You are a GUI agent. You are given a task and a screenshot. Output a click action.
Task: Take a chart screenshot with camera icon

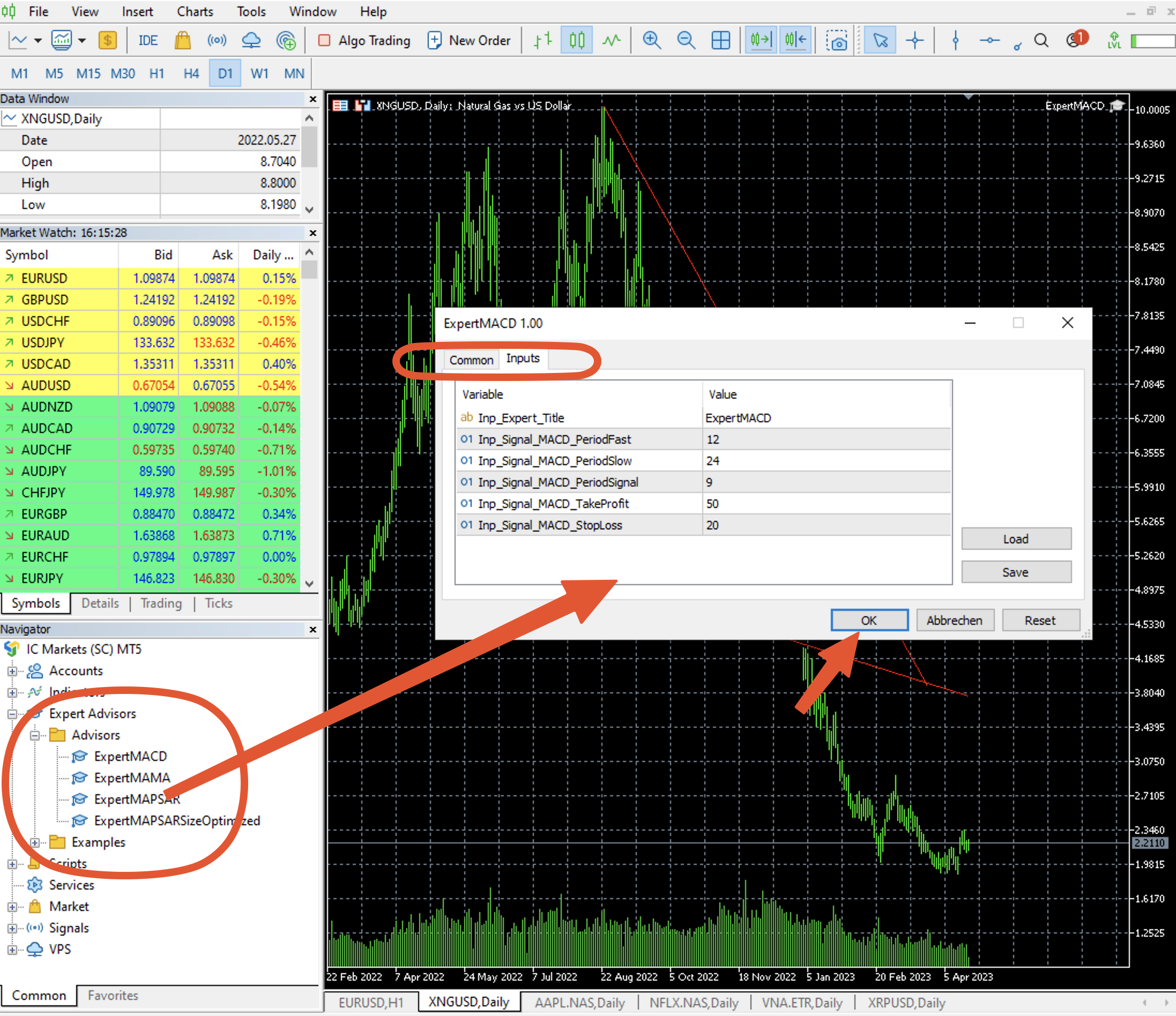click(837, 40)
